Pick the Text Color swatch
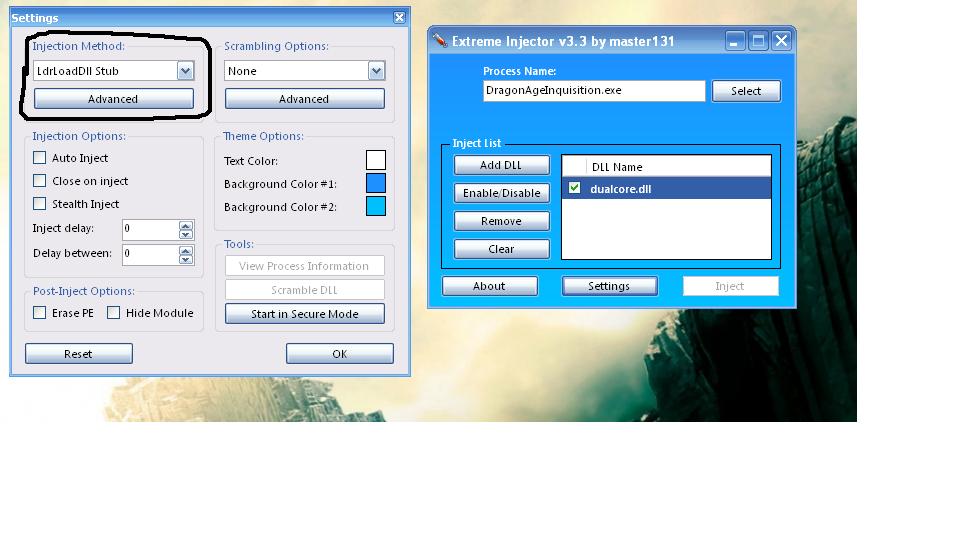The height and width of the screenshot is (540, 960). pos(376,160)
